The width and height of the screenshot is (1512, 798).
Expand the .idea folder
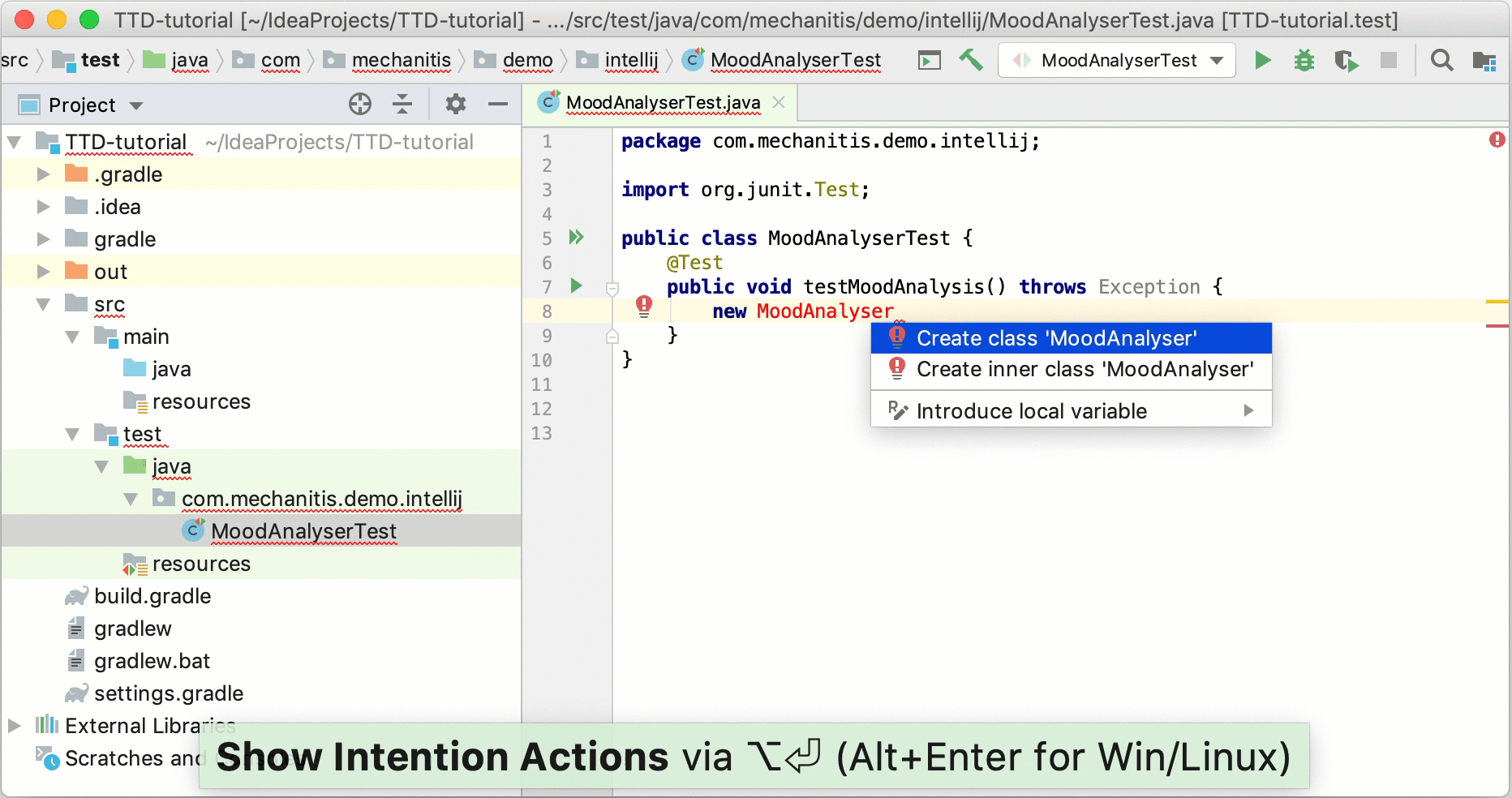coord(43,207)
